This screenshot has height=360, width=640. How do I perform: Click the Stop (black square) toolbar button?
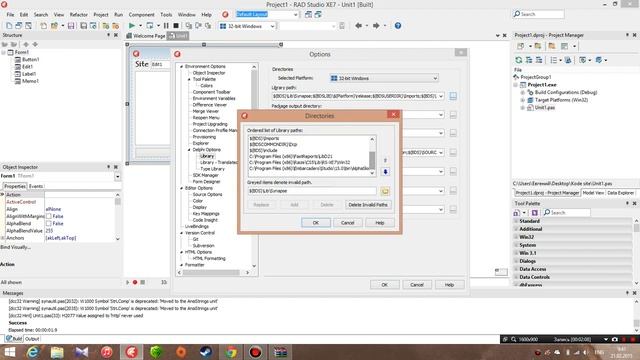point(176,26)
